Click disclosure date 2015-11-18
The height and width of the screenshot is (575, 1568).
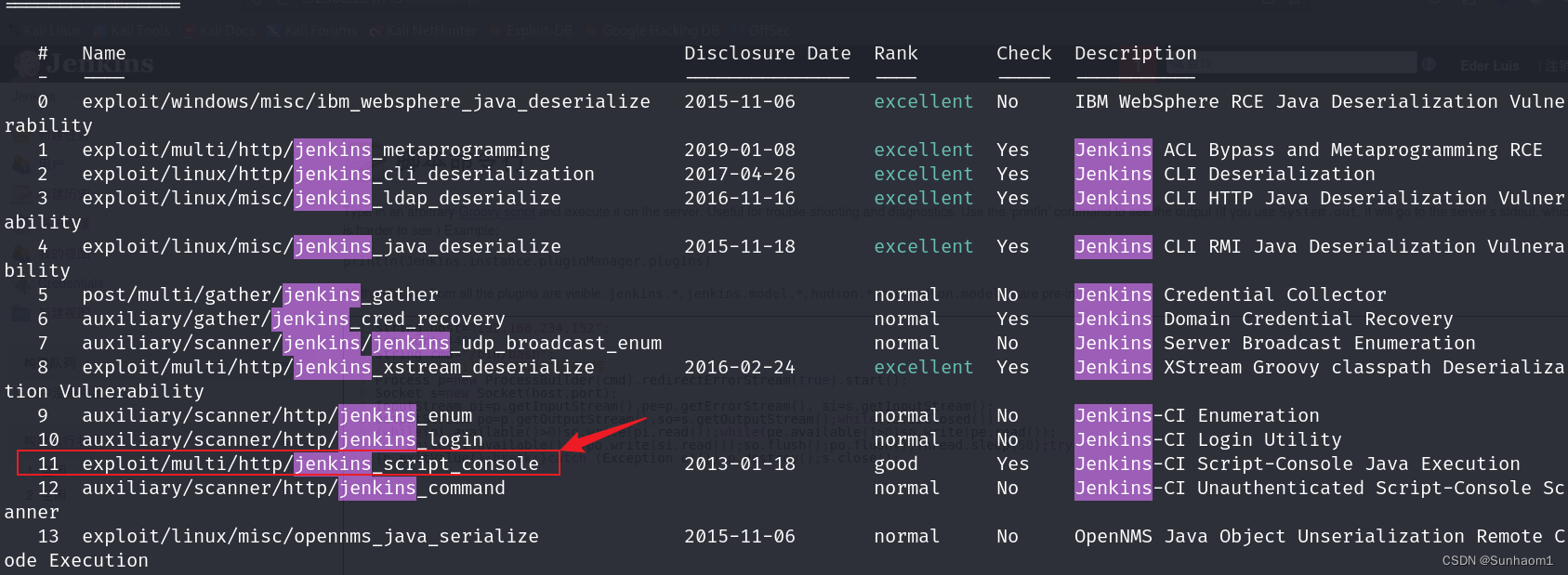740,246
